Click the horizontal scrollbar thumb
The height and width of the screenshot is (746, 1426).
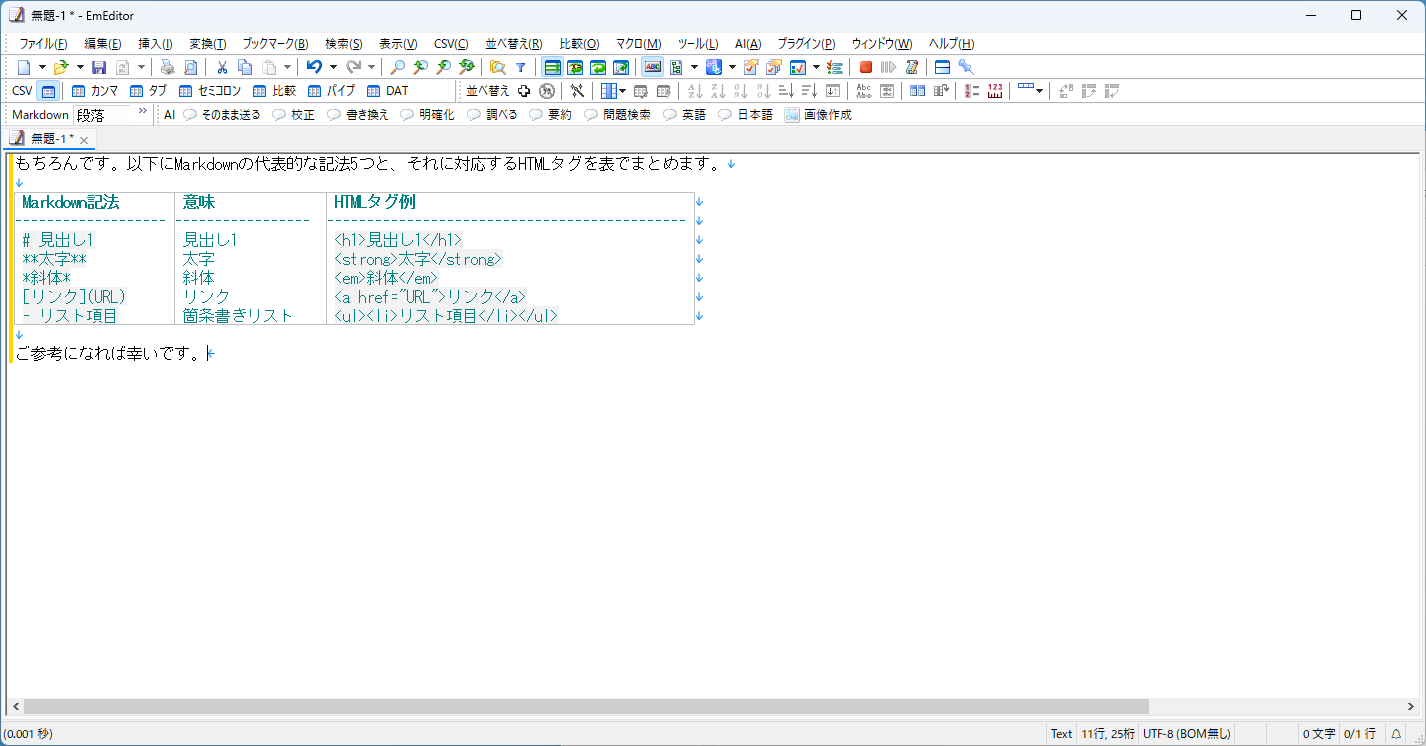click(x=586, y=706)
